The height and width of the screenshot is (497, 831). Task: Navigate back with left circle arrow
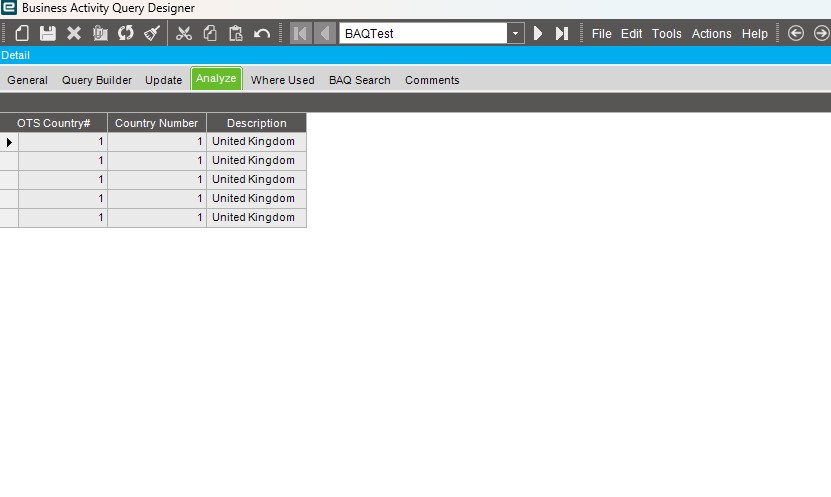tap(795, 33)
